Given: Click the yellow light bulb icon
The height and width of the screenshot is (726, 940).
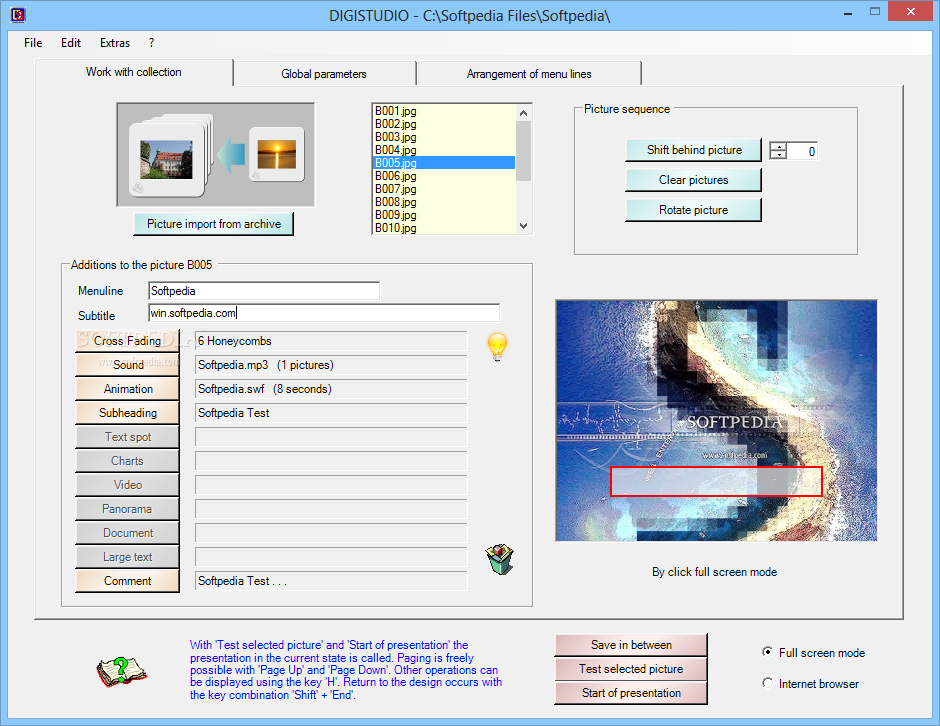Looking at the screenshot, I should tap(497, 347).
